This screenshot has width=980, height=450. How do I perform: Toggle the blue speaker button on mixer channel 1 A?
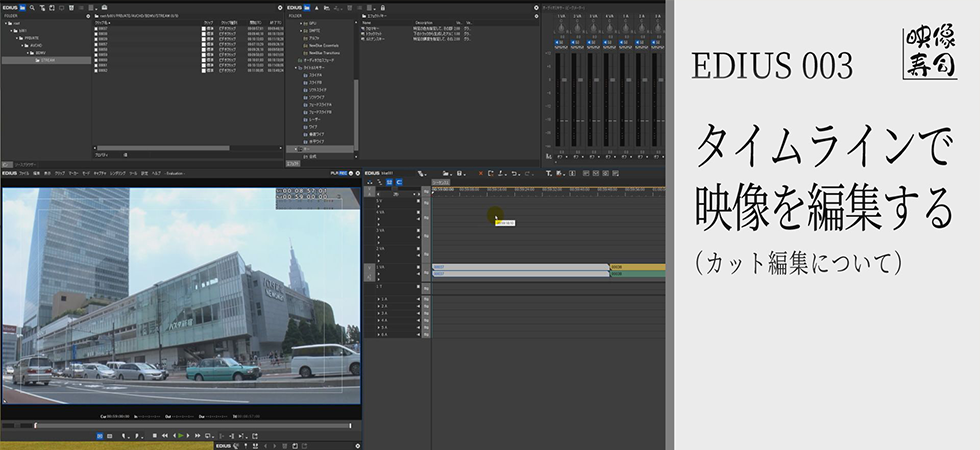coord(621,42)
